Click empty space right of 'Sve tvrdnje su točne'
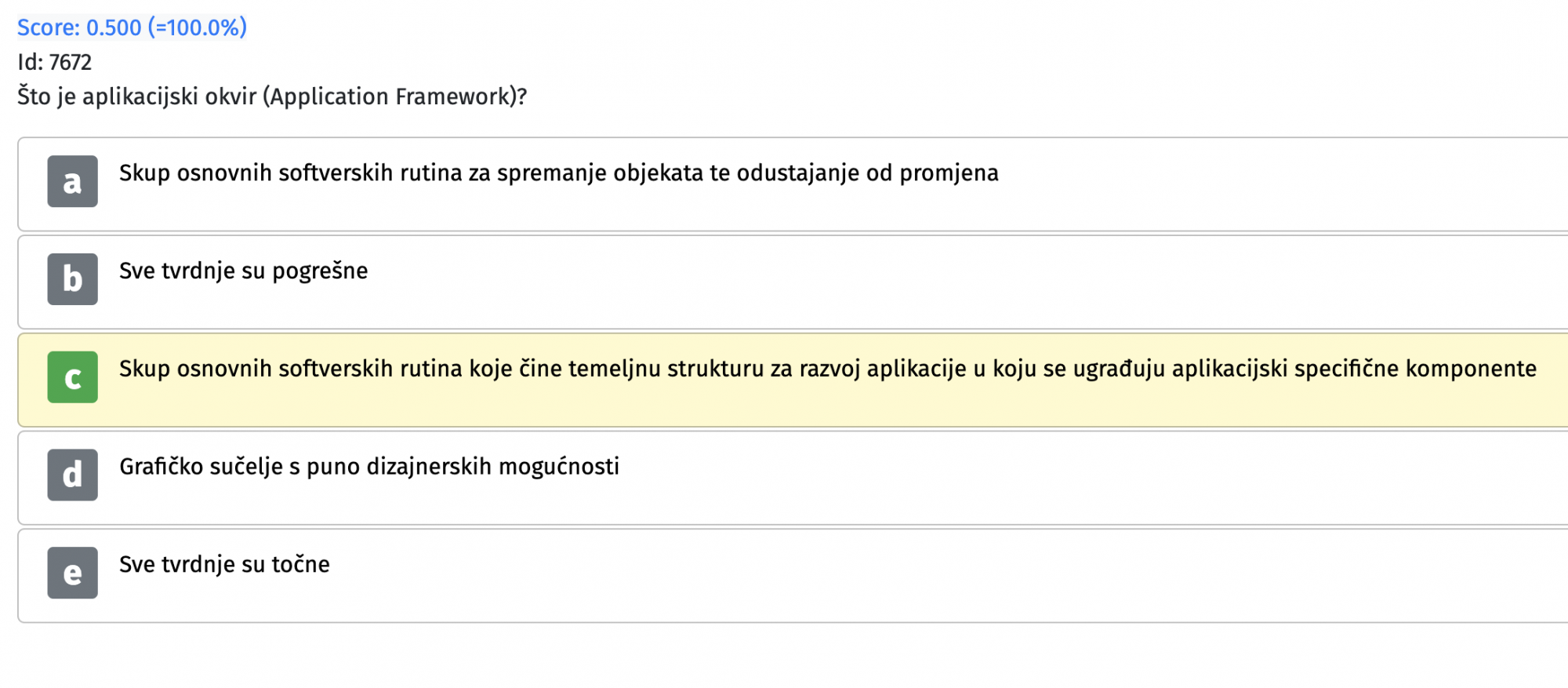The image size is (1568, 688). (941, 574)
